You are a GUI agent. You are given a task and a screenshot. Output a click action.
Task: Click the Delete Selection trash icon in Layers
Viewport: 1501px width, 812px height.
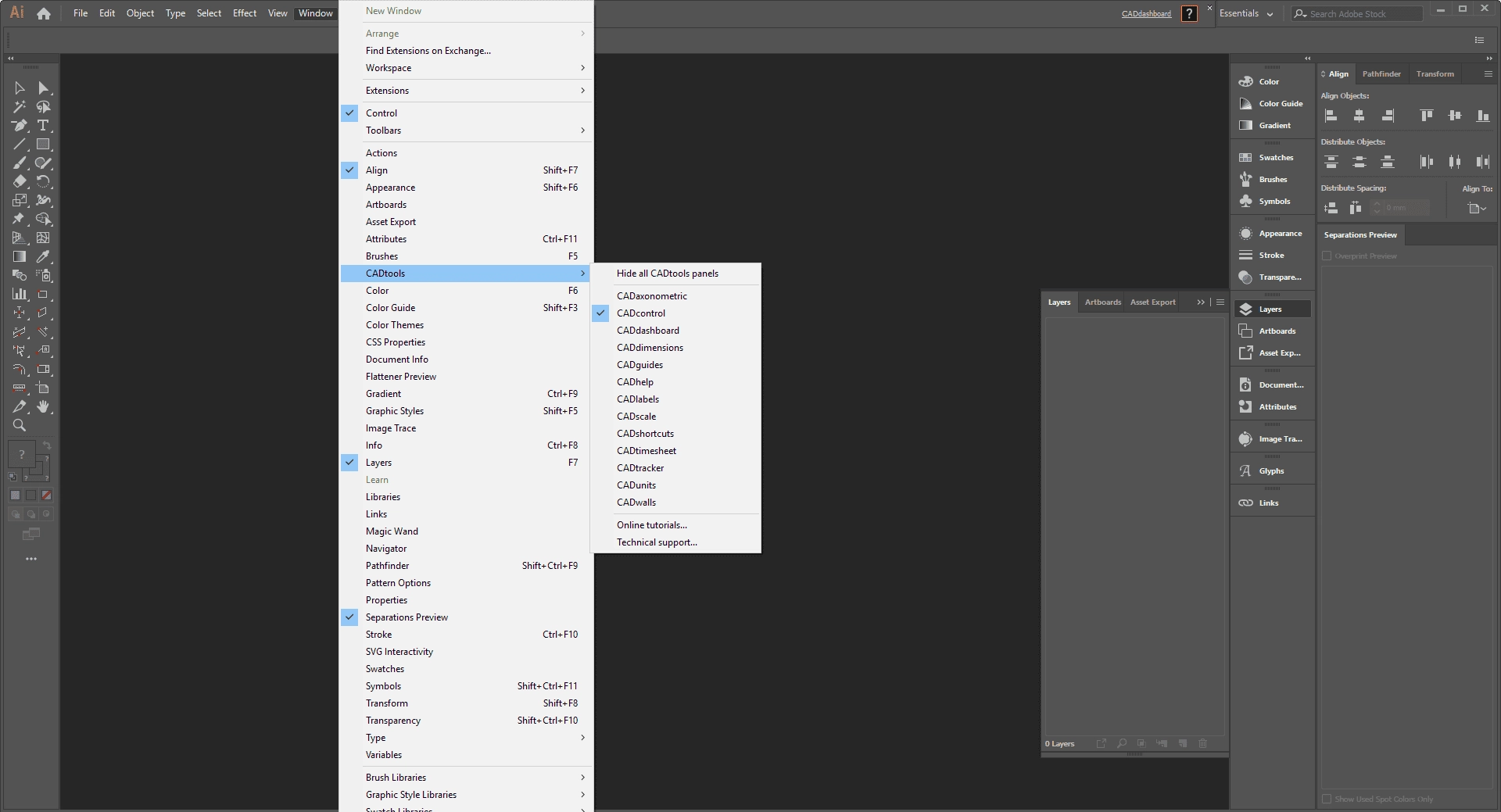[1203, 744]
